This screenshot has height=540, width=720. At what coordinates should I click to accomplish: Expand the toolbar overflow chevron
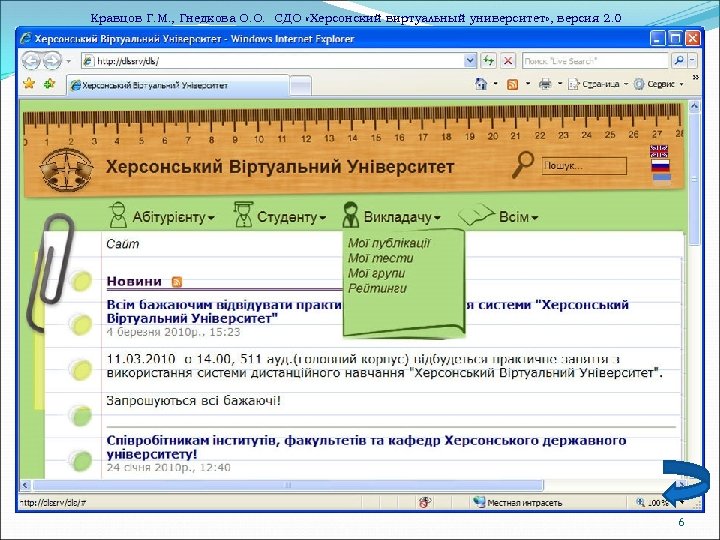pos(695,78)
